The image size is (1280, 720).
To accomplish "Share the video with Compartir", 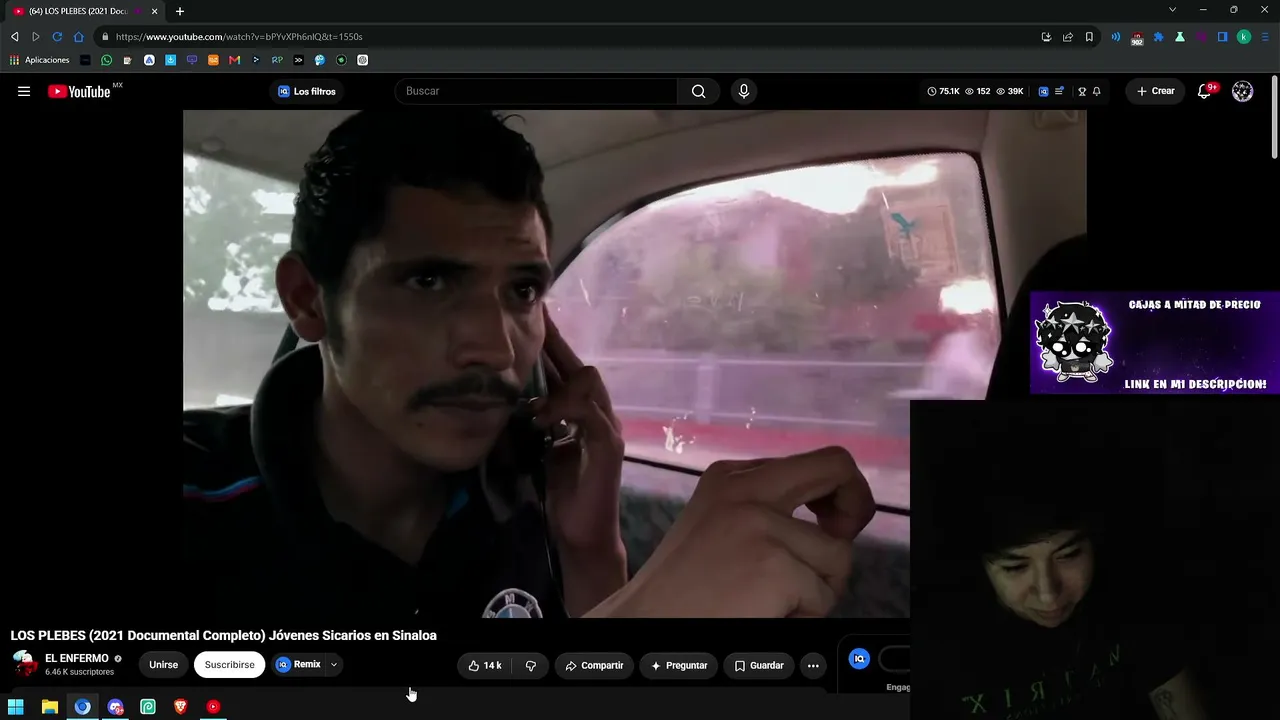I will pyautogui.click(x=594, y=665).
